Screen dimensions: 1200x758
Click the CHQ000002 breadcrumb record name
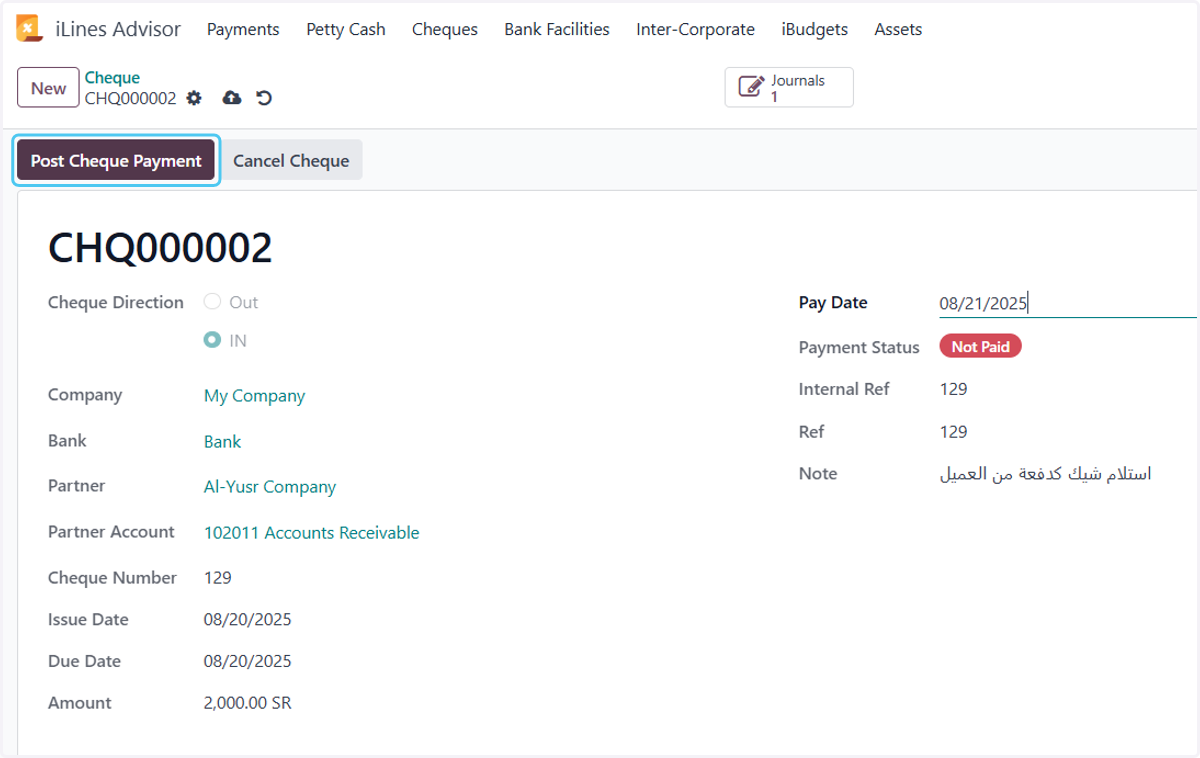[130, 98]
